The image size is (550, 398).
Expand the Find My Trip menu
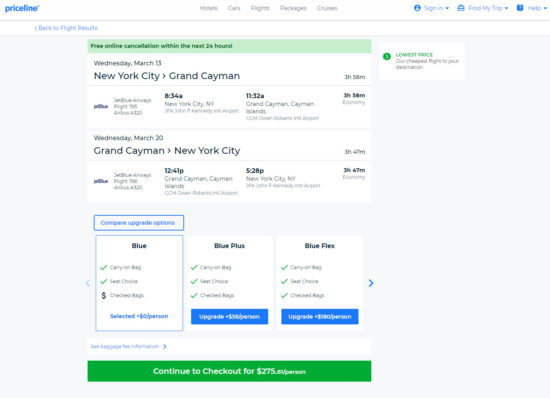[483, 8]
